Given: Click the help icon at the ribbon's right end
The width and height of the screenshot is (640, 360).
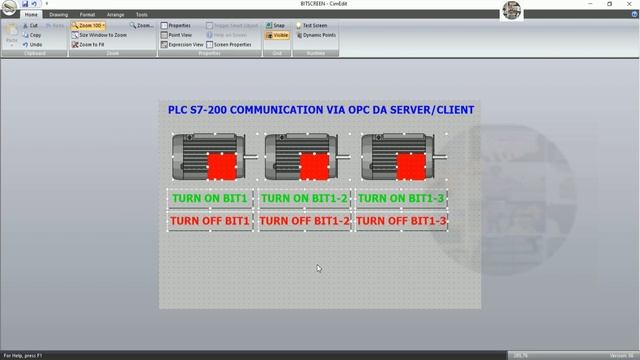Looking at the screenshot, I should pyautogui.click(x=634, y=14).
